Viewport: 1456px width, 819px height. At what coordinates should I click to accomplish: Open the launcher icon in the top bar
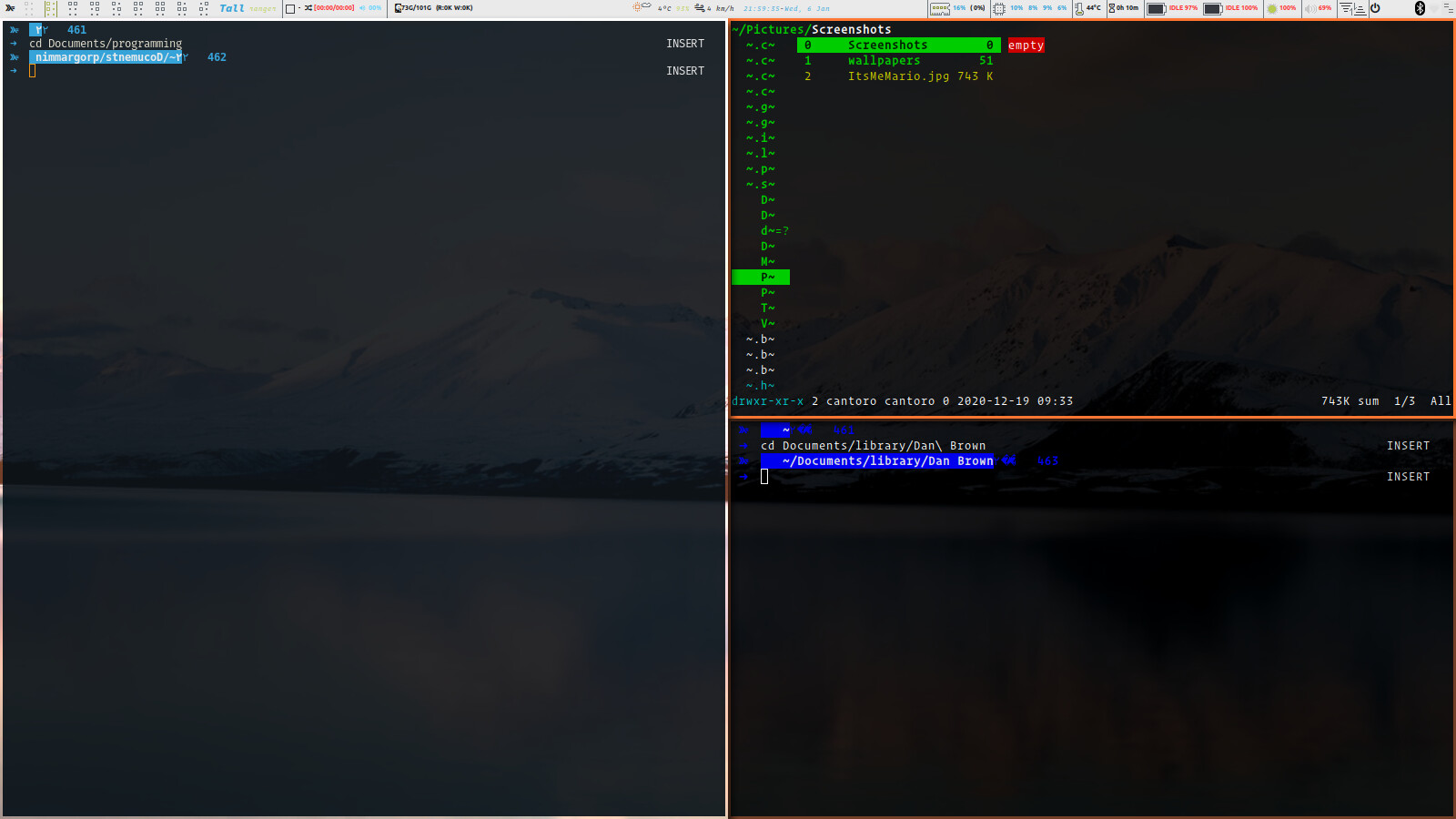[10, 8]
